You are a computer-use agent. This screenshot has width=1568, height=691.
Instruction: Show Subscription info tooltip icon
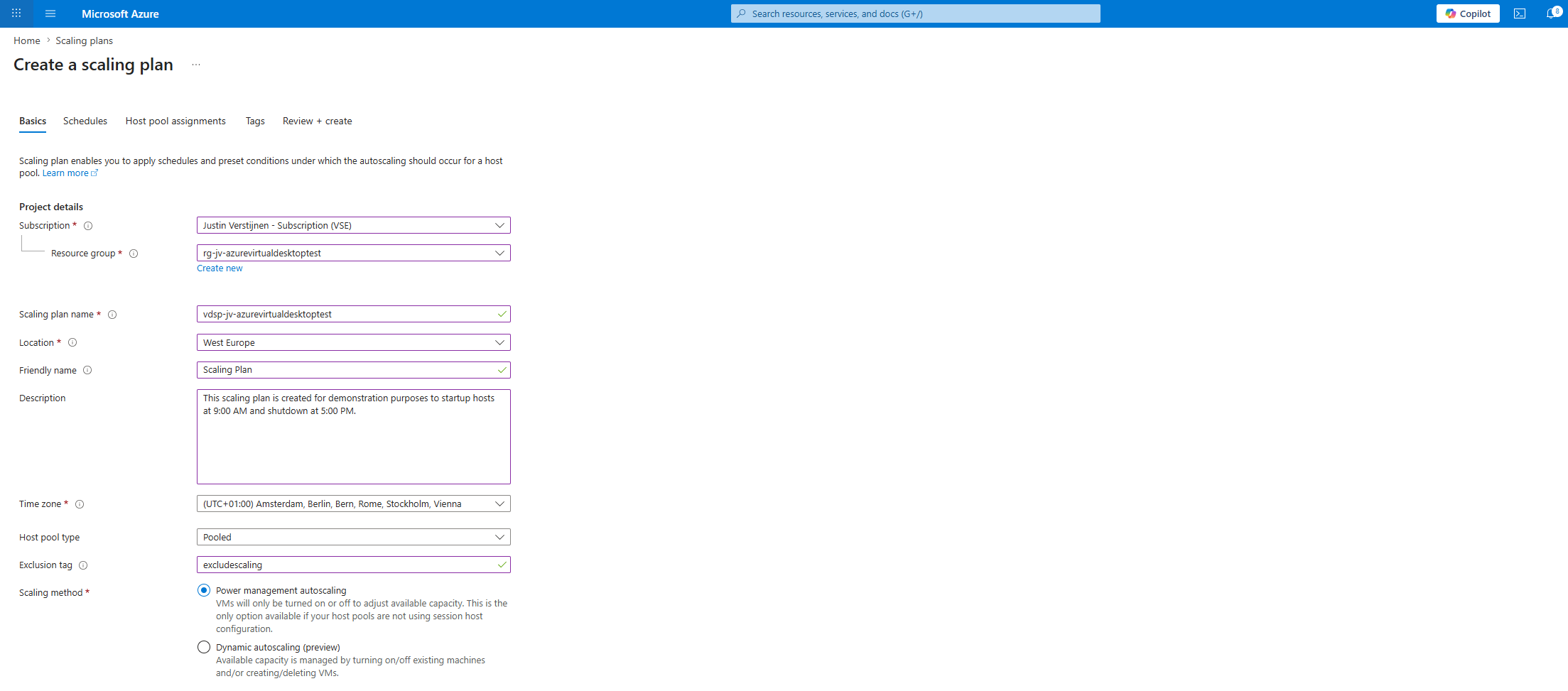pos(88,226)
